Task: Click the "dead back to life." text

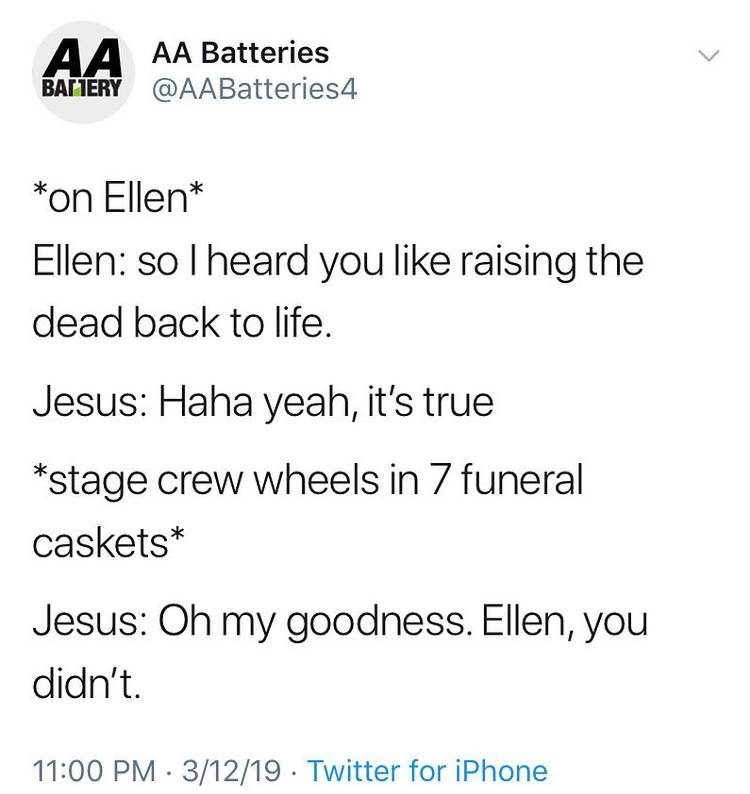Action: (180, 325)
